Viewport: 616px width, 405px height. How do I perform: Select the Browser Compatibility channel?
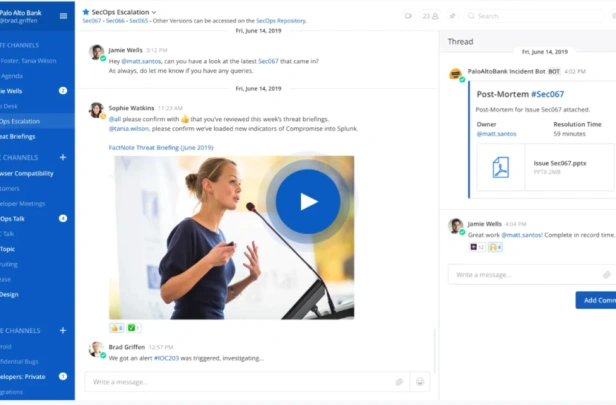(x=27, y=174)
